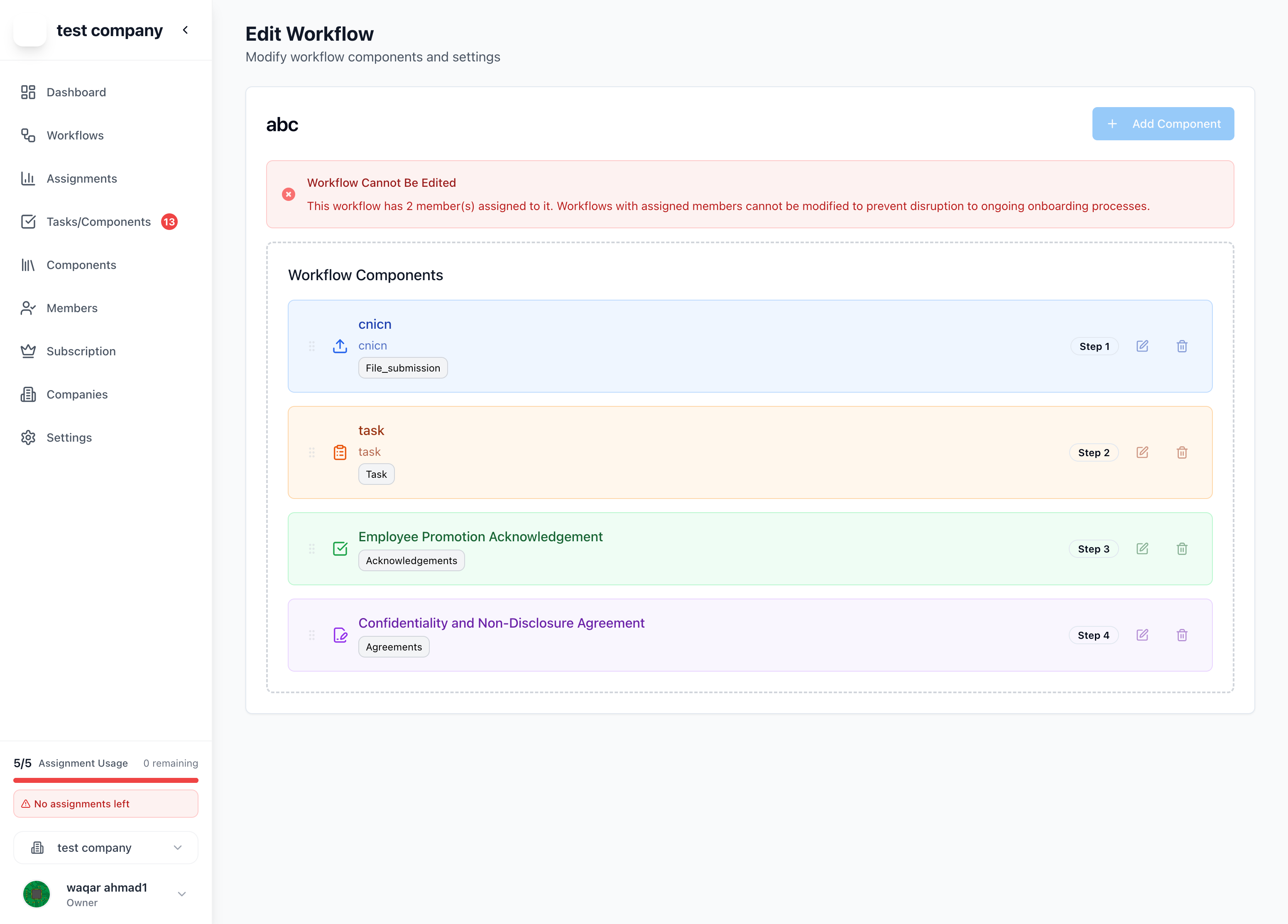Click the edit pencil on the cnicn step
The height and width of the screenshot is (924, 1288).
pos(1143,346)
